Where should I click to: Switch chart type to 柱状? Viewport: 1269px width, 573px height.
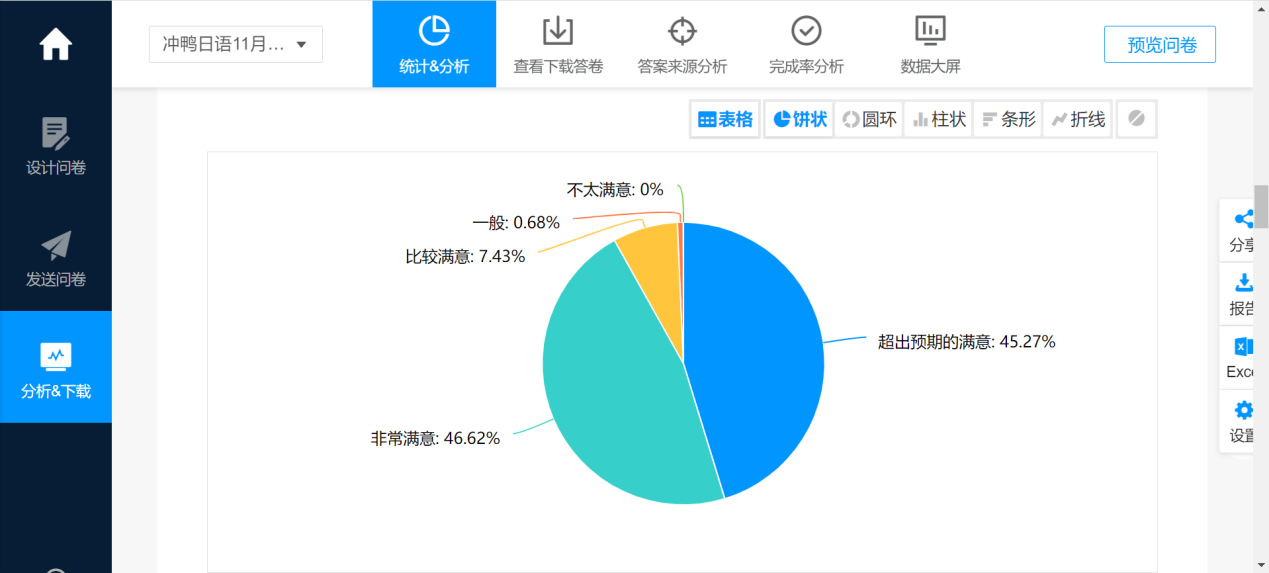point(938,119)
